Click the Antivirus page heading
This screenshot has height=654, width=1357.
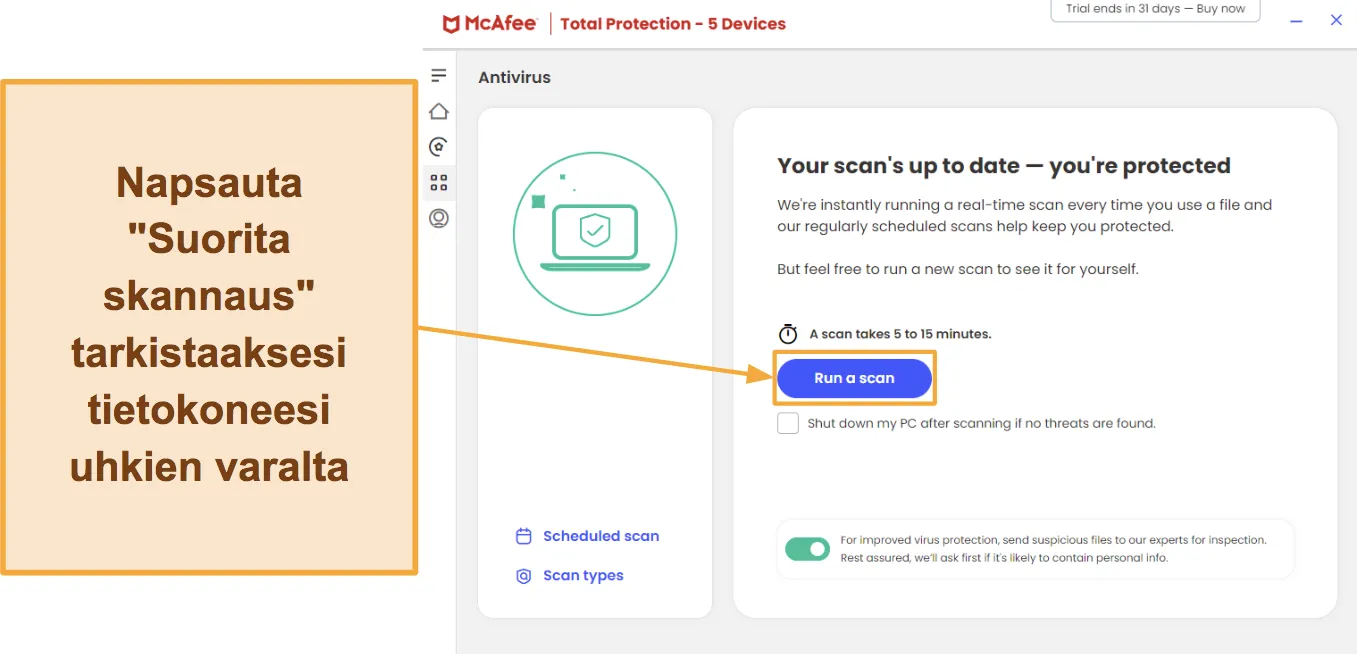pos(514,77)
